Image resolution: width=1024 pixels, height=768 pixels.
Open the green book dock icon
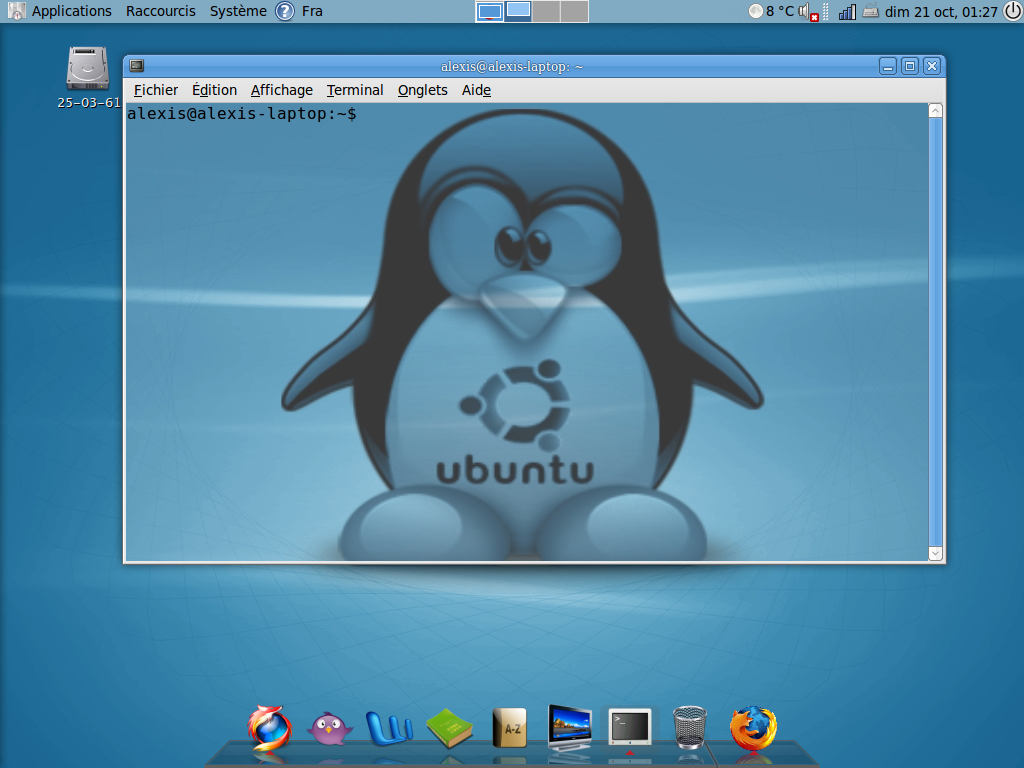[x=449, y=728]
